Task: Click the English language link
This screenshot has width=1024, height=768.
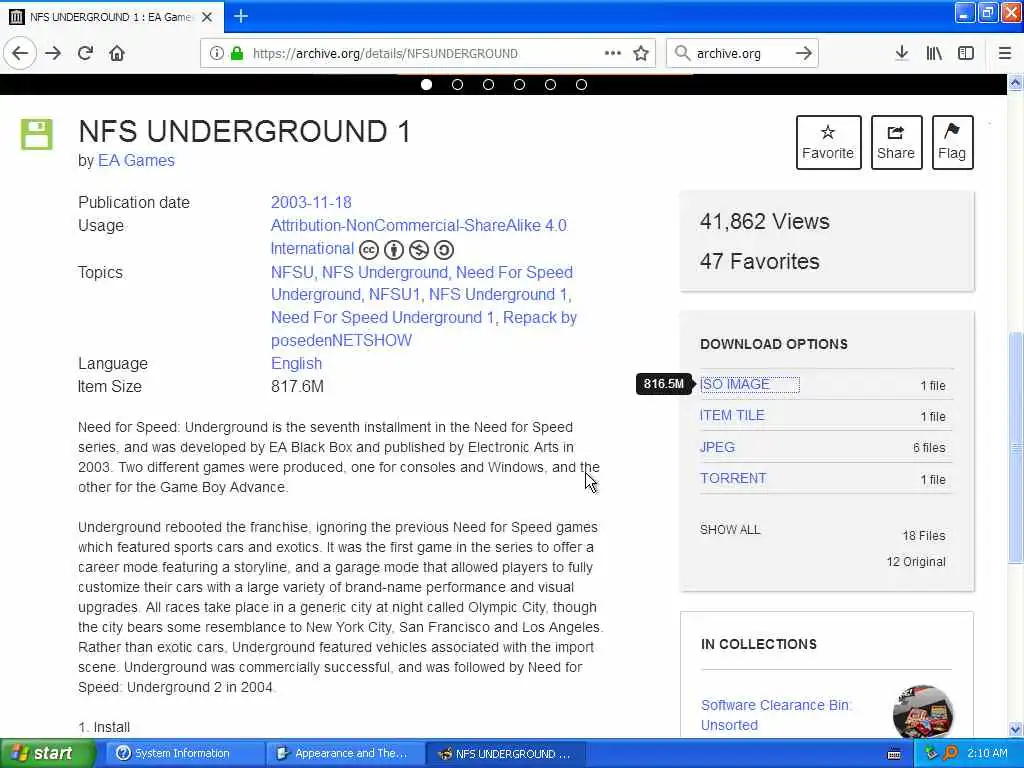Action: click(296, 364)
